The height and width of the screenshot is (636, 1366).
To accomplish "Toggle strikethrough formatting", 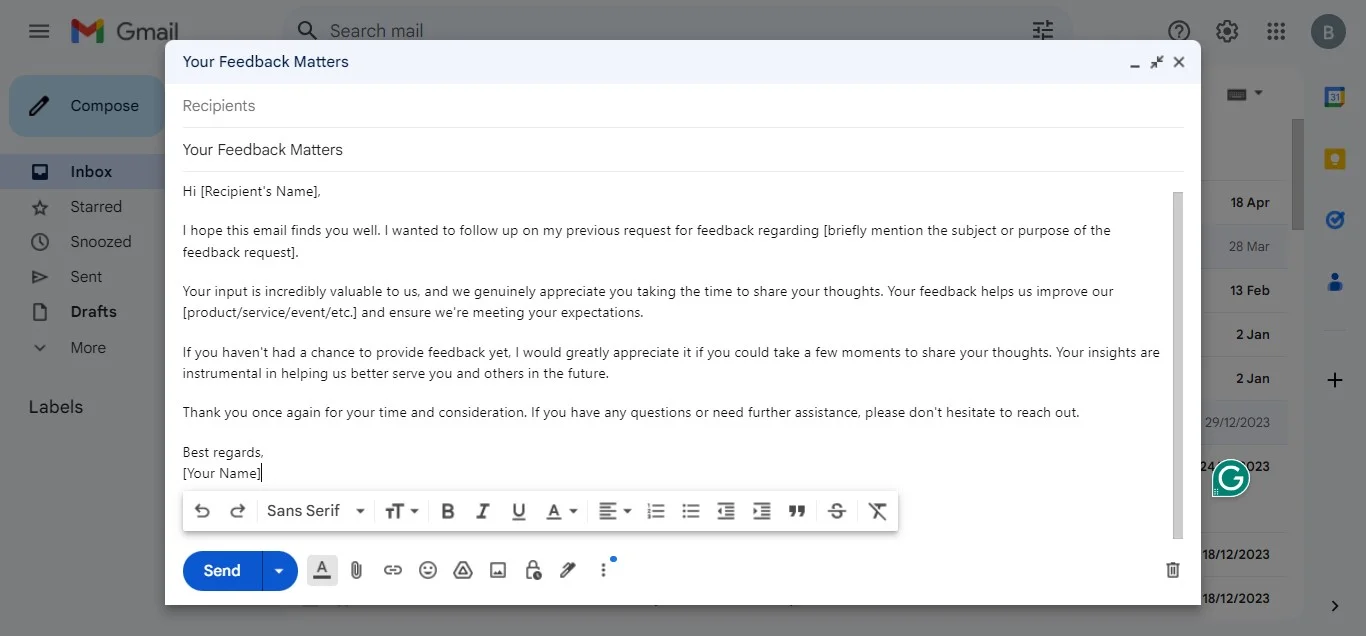I will point(837,511).
